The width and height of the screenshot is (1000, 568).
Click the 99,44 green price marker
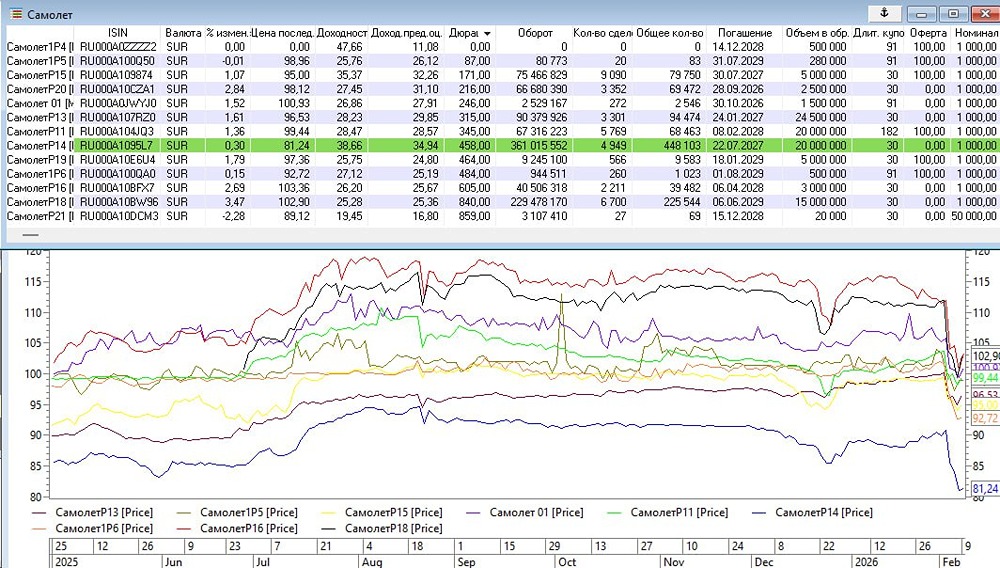click(985, 378)
